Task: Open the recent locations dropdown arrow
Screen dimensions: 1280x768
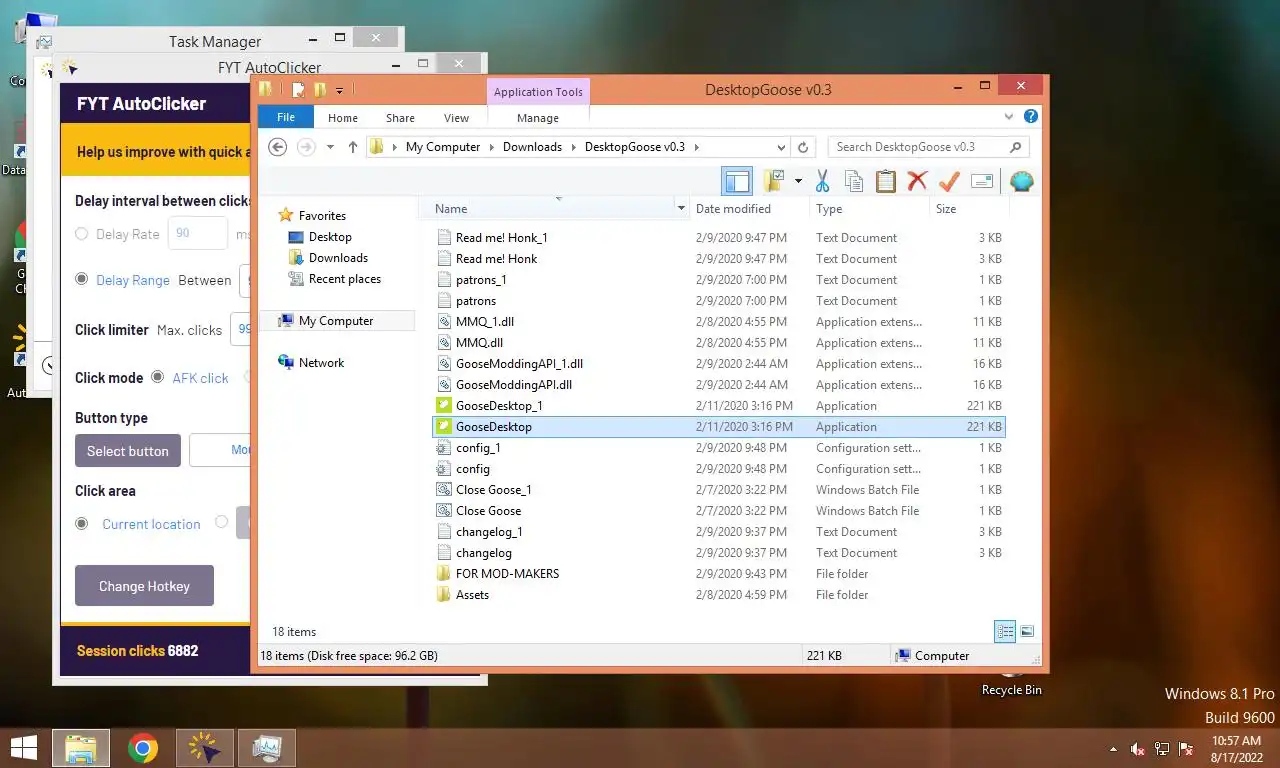Action: 330,147
